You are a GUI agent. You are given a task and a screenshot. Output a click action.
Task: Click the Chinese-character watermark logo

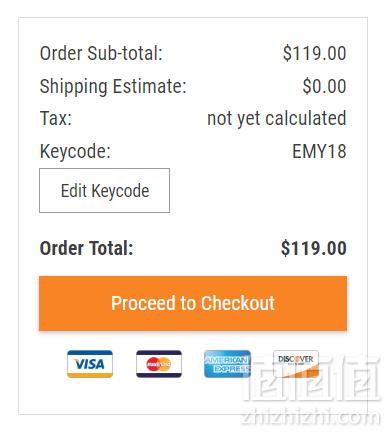(x=312, y=379)
